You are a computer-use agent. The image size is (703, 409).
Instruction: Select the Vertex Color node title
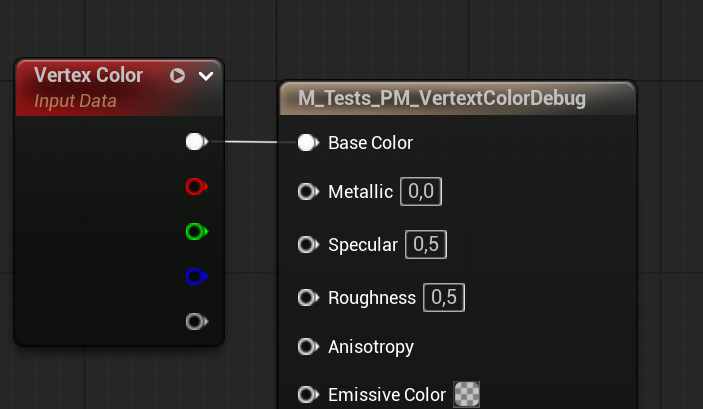tap(88, 75)
